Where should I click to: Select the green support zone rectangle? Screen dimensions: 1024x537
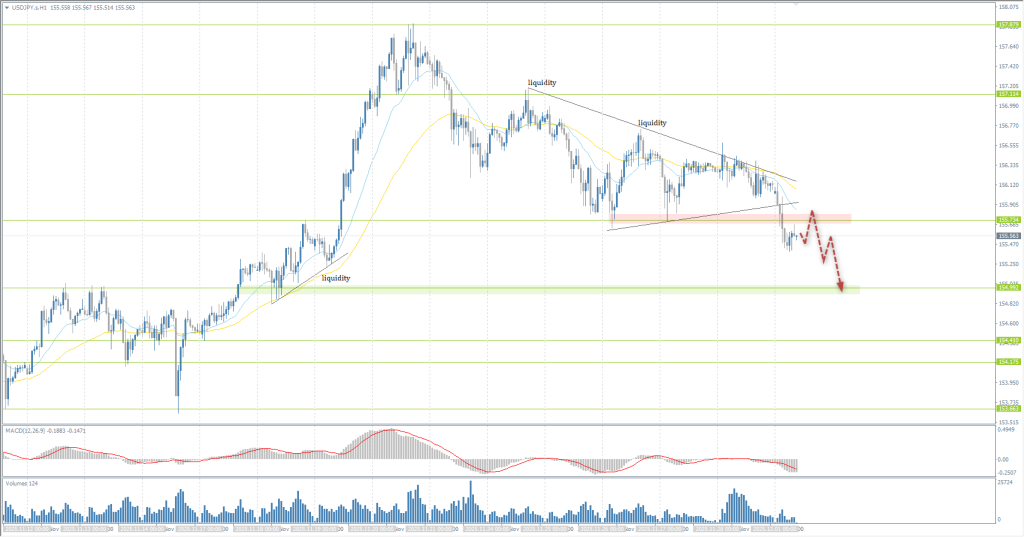tap(560, 290)
